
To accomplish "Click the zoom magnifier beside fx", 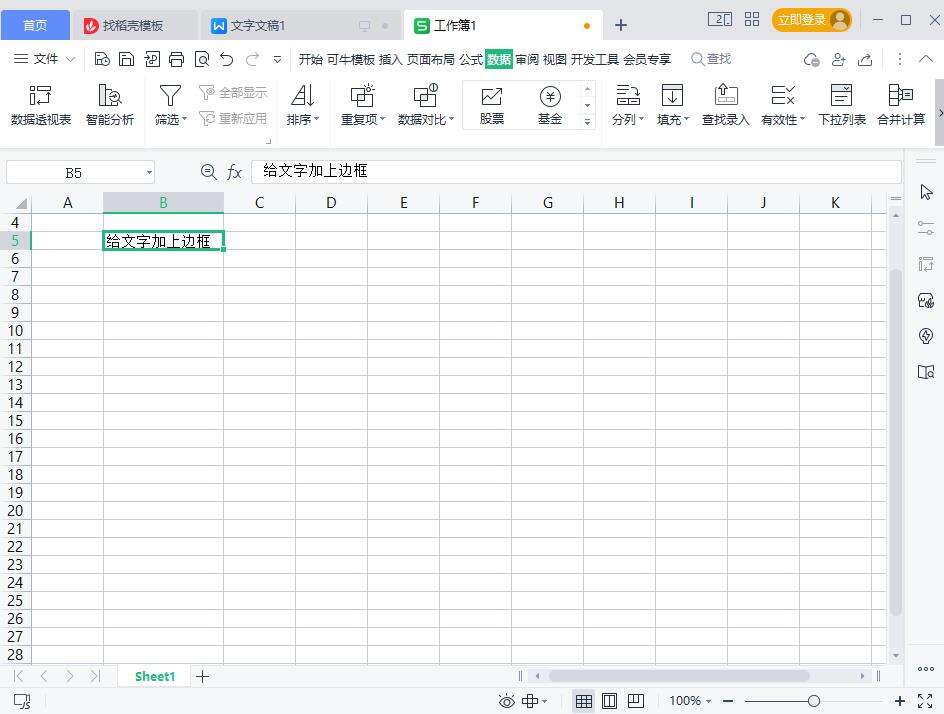I will [208, 172].
